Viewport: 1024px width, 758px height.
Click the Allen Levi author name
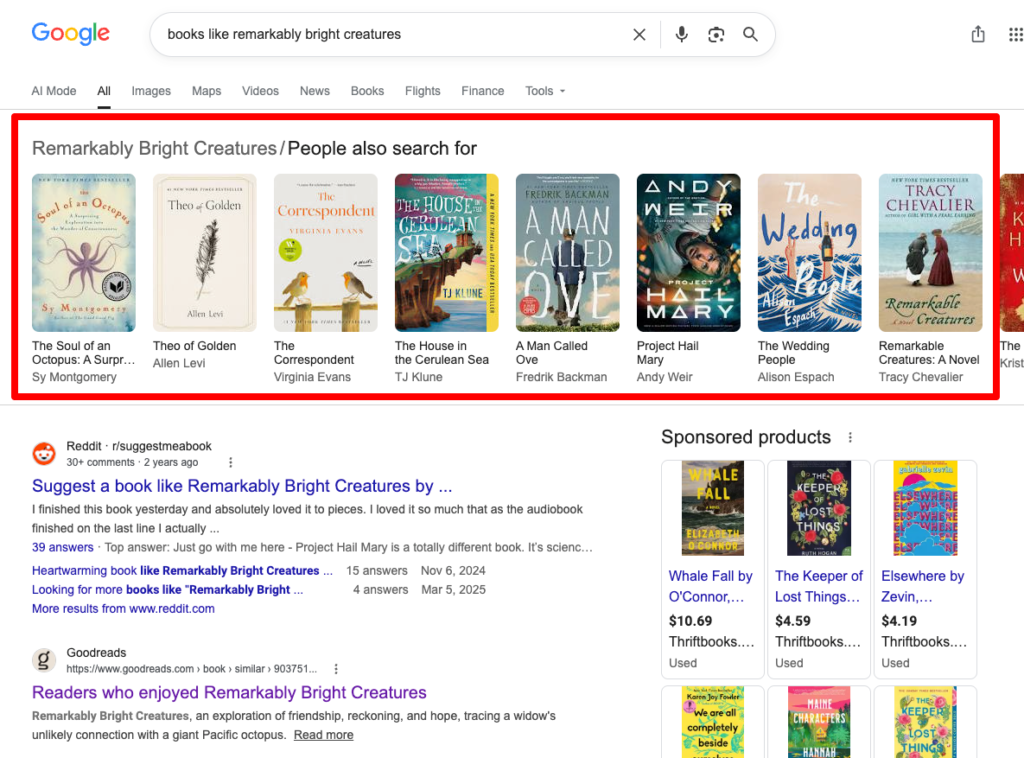[179, 363]
